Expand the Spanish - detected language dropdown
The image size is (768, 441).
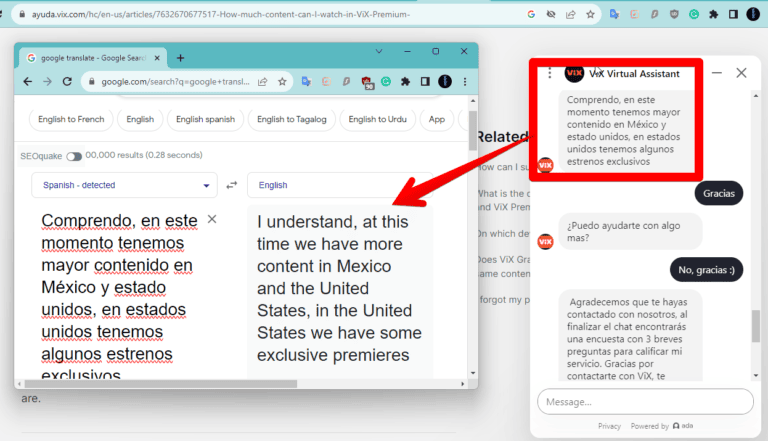124,185
